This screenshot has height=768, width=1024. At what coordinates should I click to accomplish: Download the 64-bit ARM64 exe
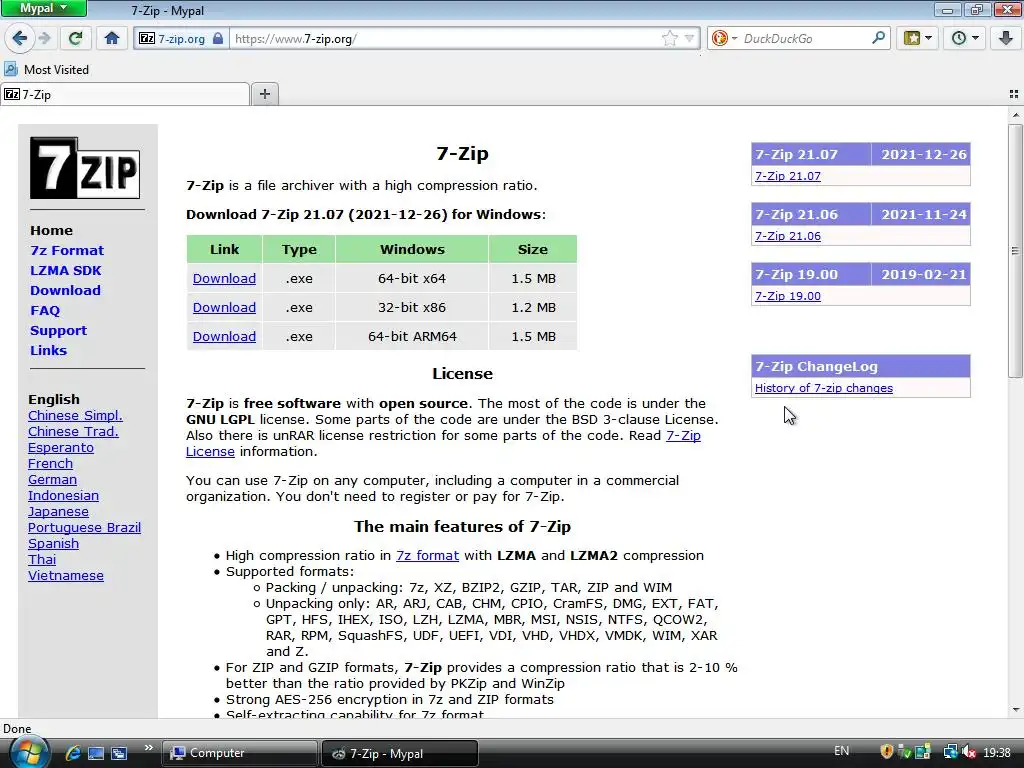(x=224, y=337)
